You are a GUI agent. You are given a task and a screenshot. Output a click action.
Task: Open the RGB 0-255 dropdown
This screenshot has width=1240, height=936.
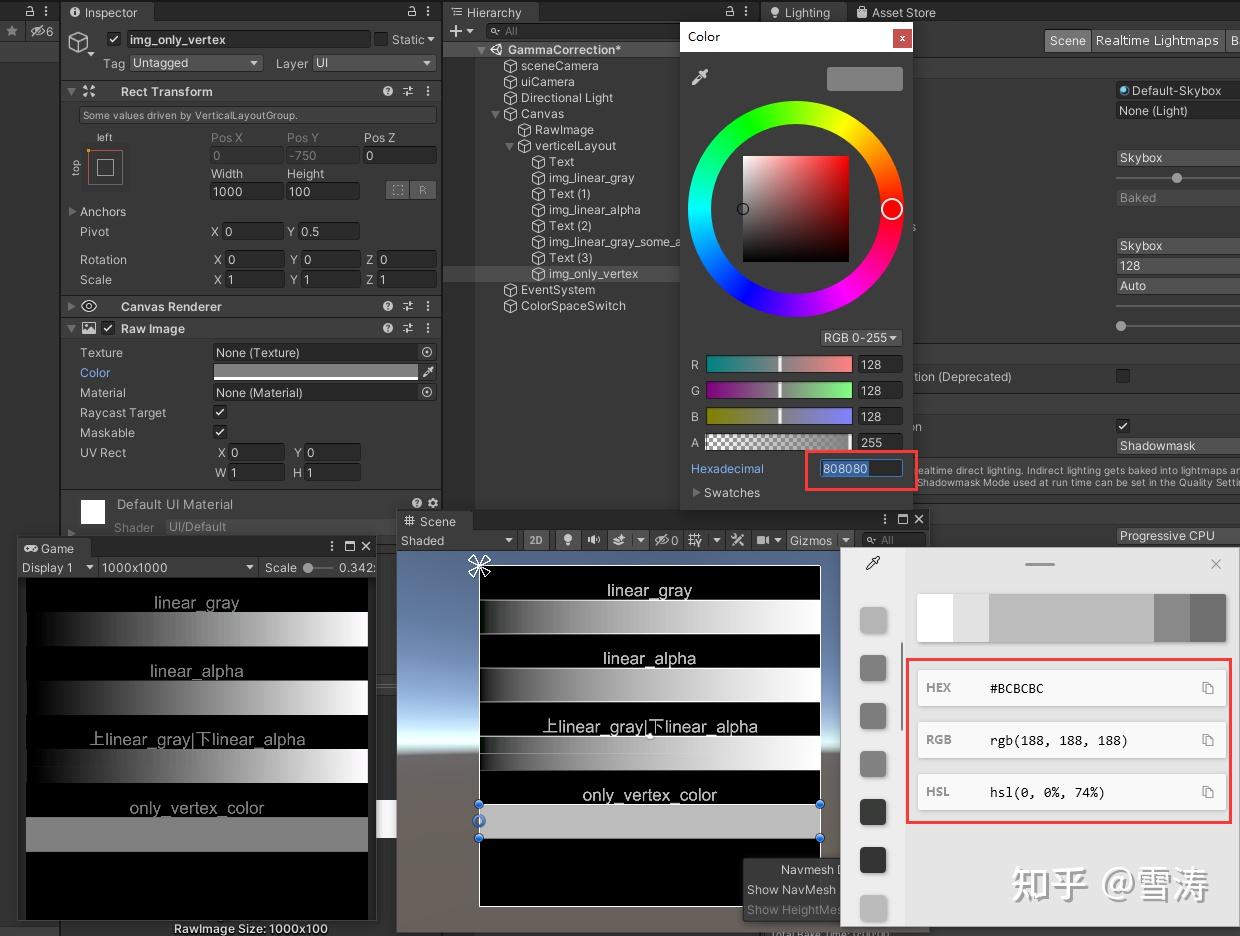pos(861,338)
